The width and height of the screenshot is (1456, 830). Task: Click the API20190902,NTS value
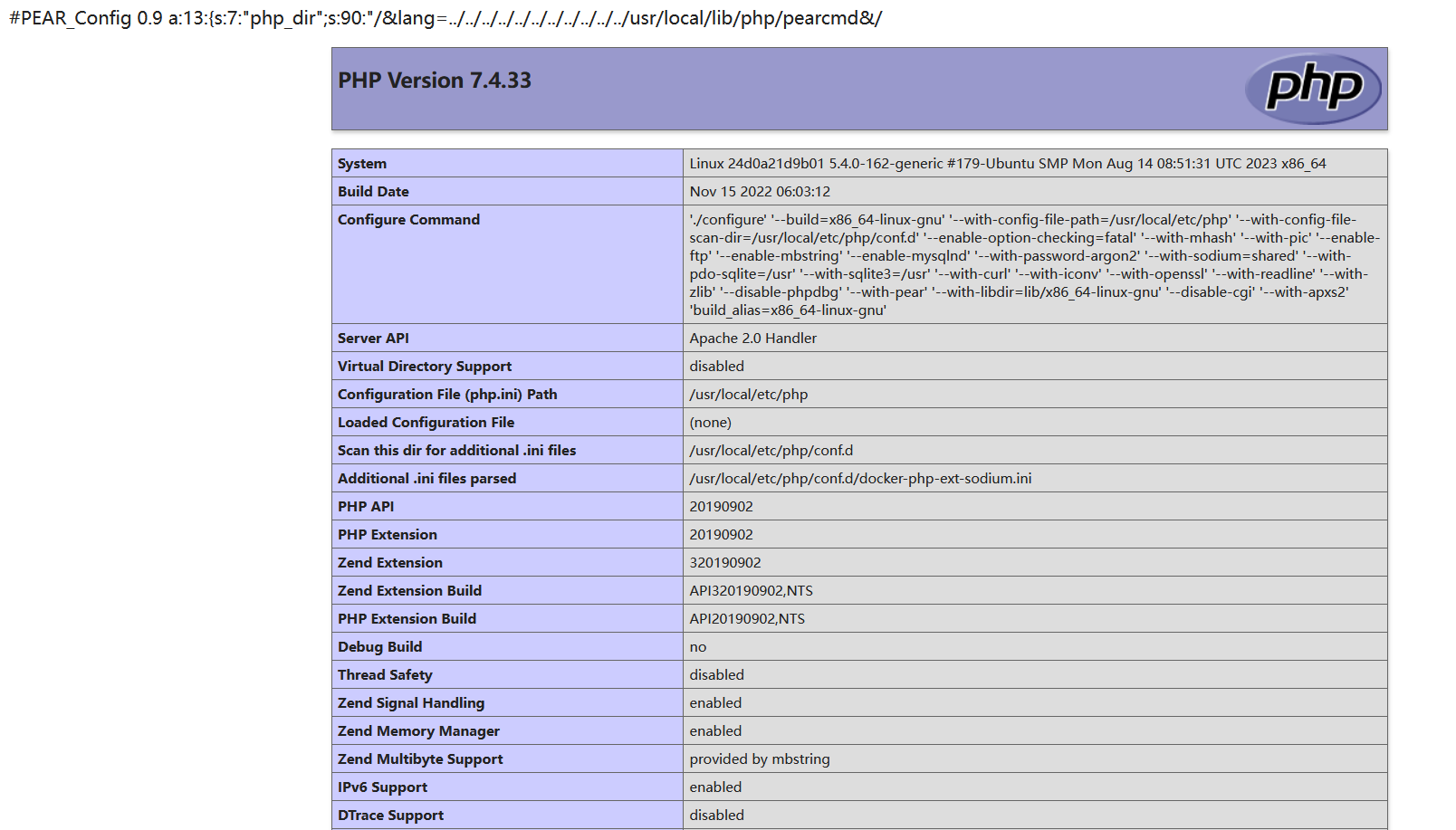[747, 619]
